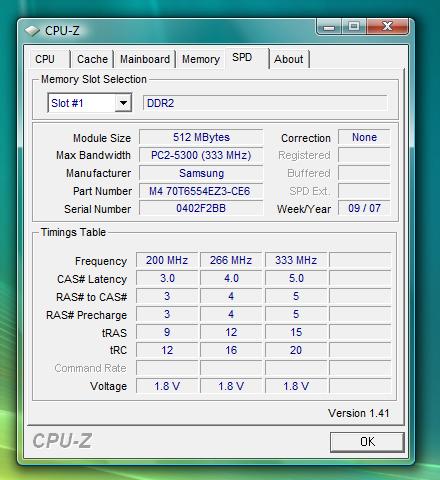440x480 pixels.
Task: Click the Timings Table group label
Action: pos(73,232)
